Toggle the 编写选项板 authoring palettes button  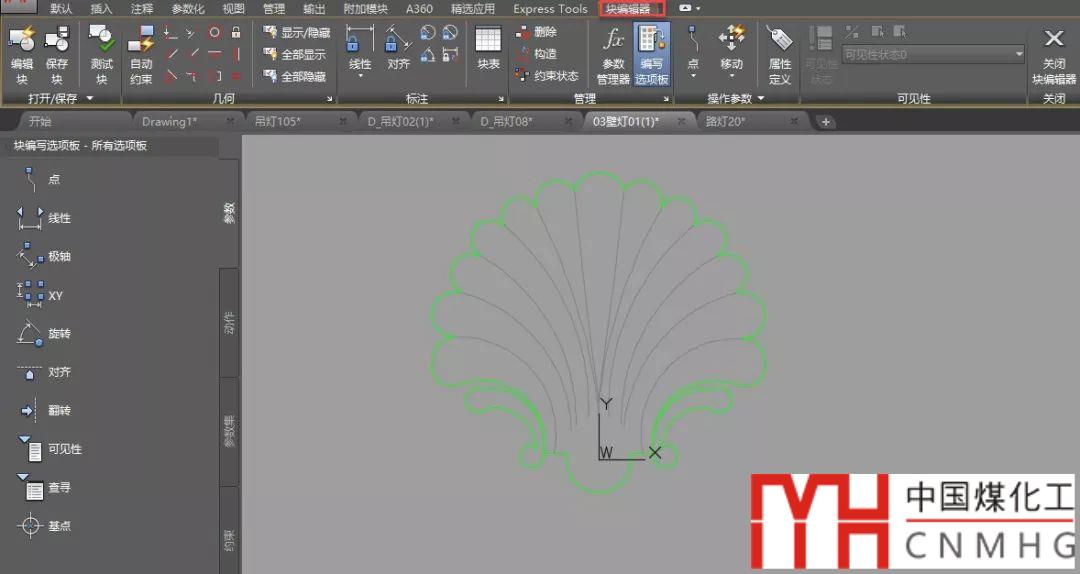652,53
